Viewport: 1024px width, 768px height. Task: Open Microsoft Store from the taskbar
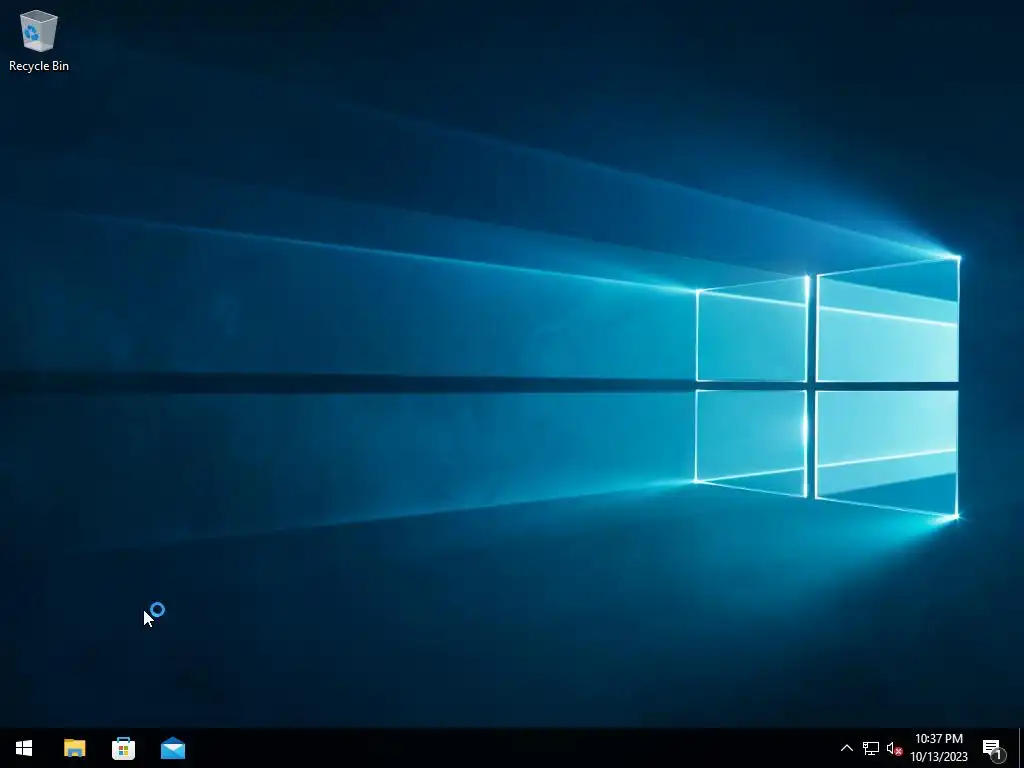tap(123, 748)
